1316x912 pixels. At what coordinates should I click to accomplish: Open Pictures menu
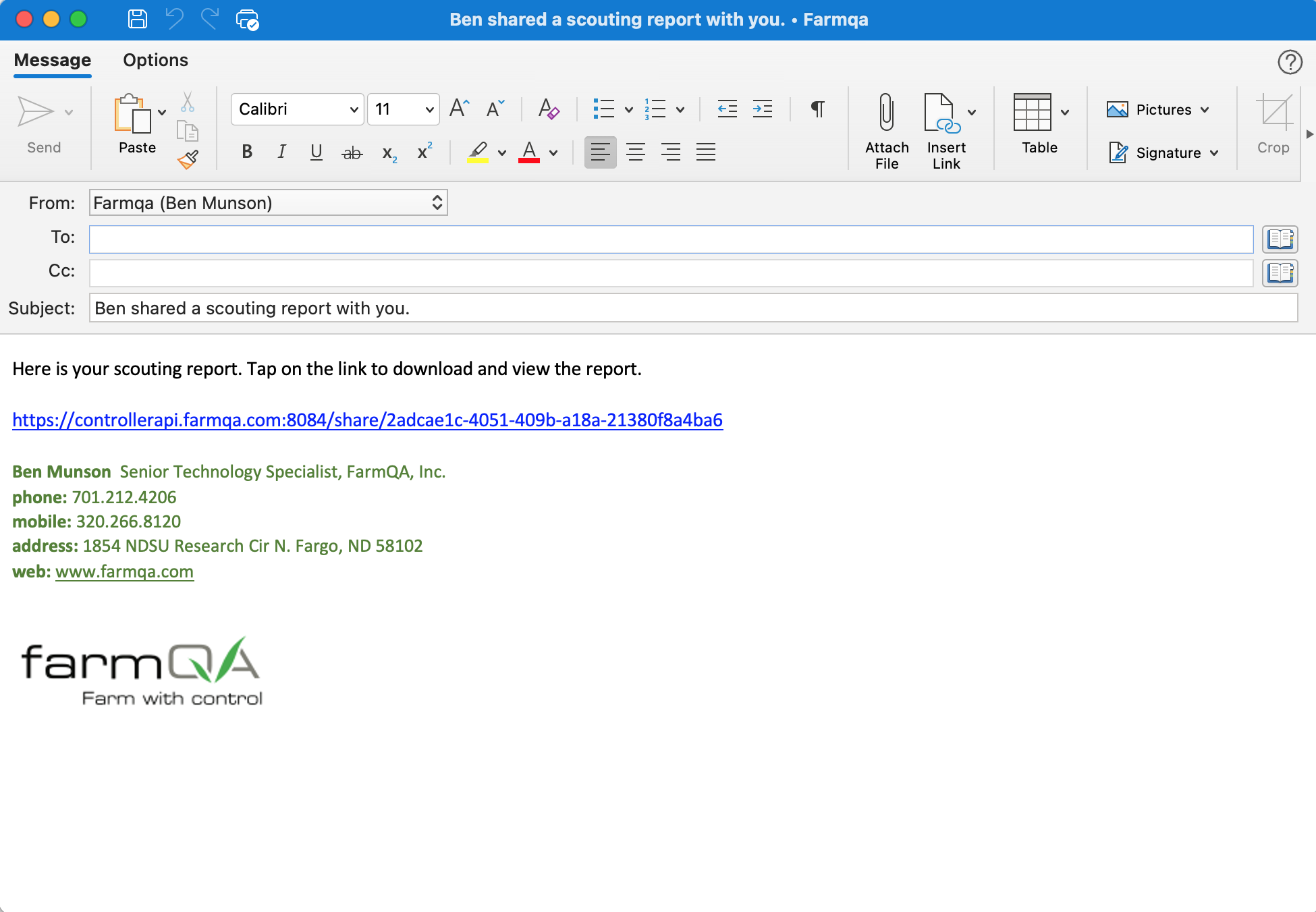[x=1158, y=109]
